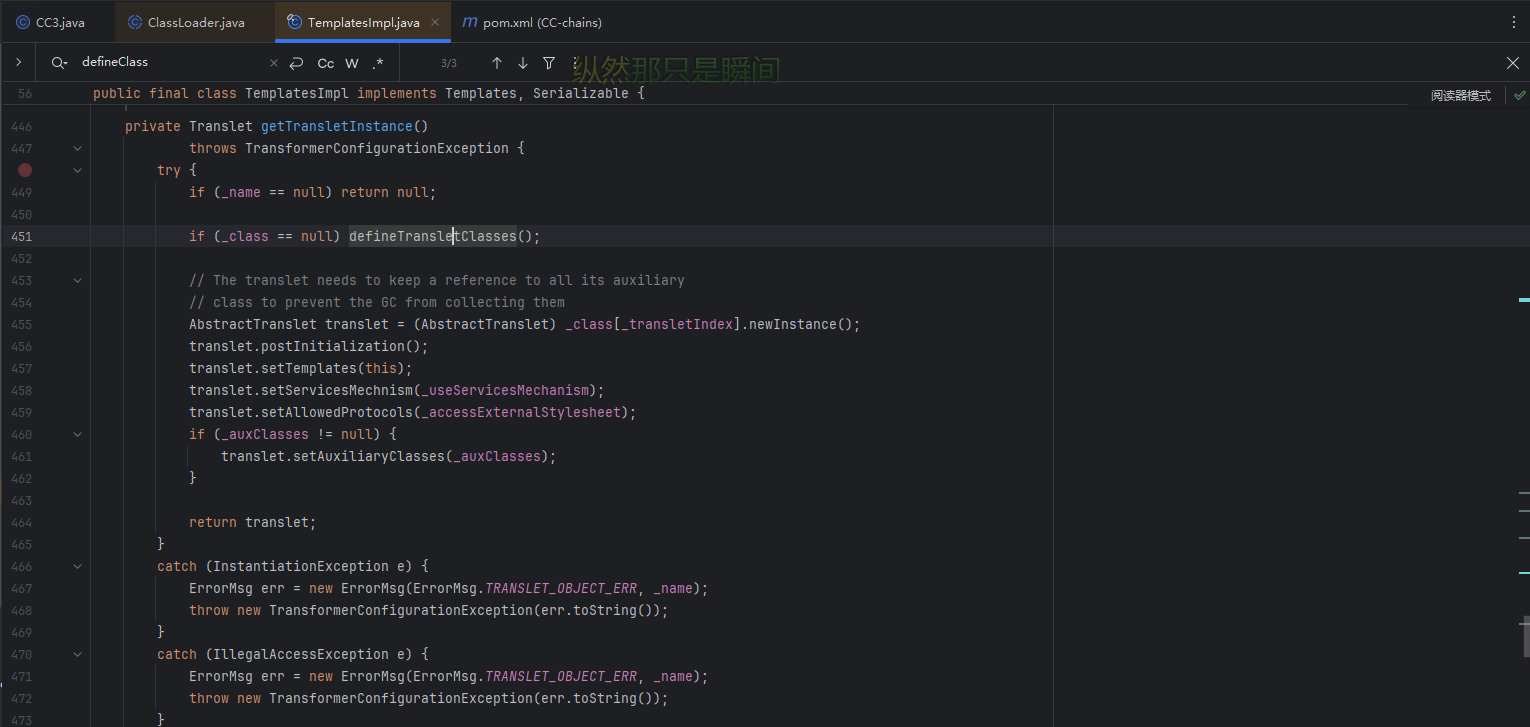Expand replace field with chevron
This screenshot has width=1530, height=727.
click(x=18, y=63)
